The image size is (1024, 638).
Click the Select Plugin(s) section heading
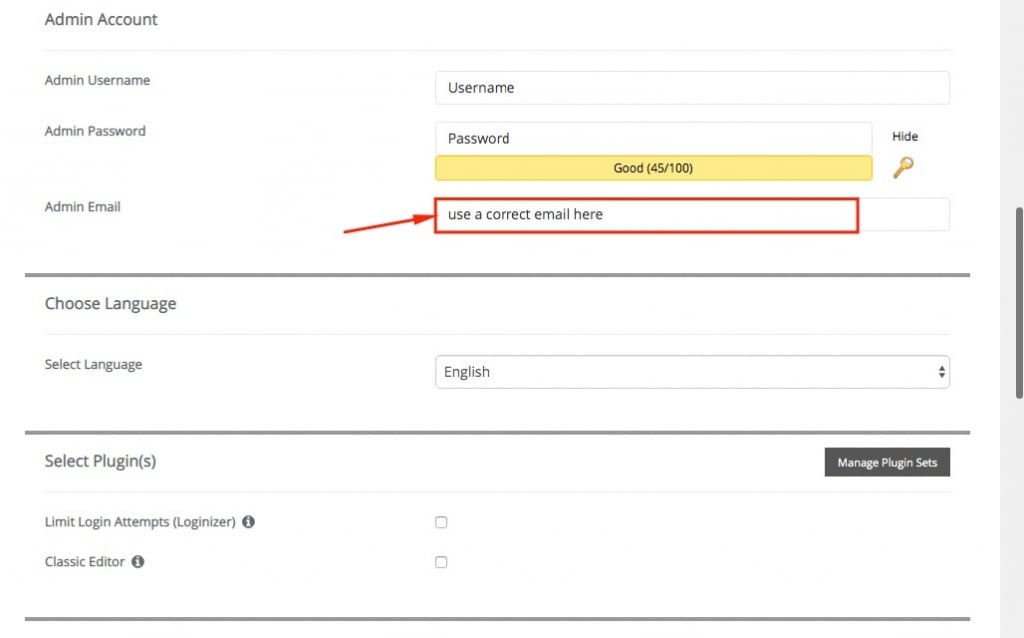pos(100,461)
